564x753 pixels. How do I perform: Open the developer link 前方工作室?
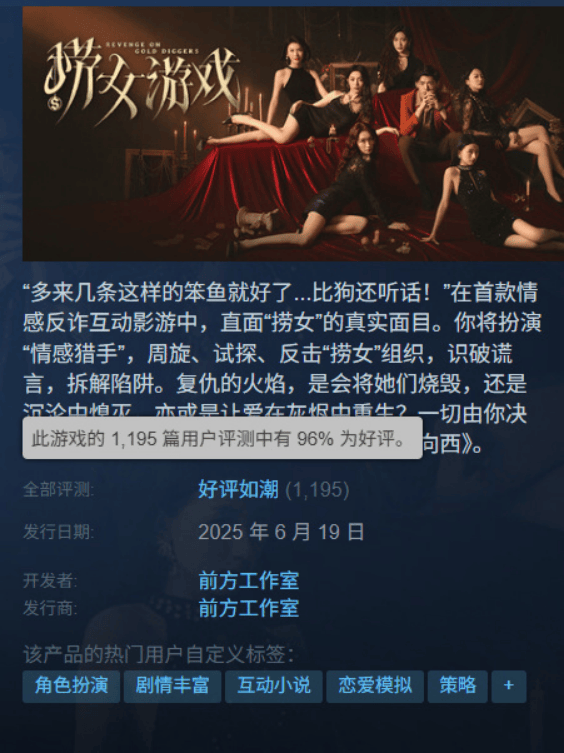[x=249, y=581]
